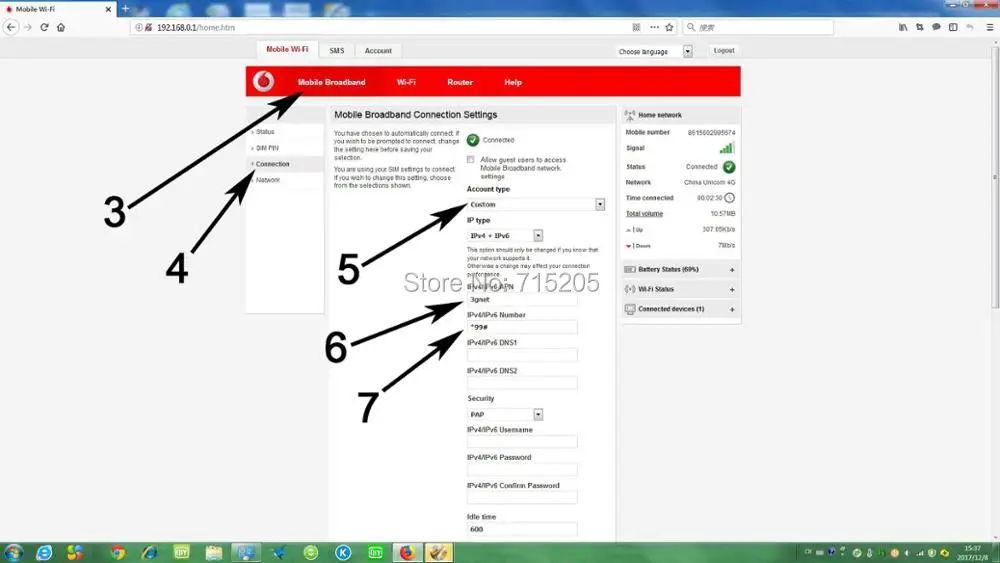Click the IPv4/IPv6 DNS2 field

click(x=522, y=383)
